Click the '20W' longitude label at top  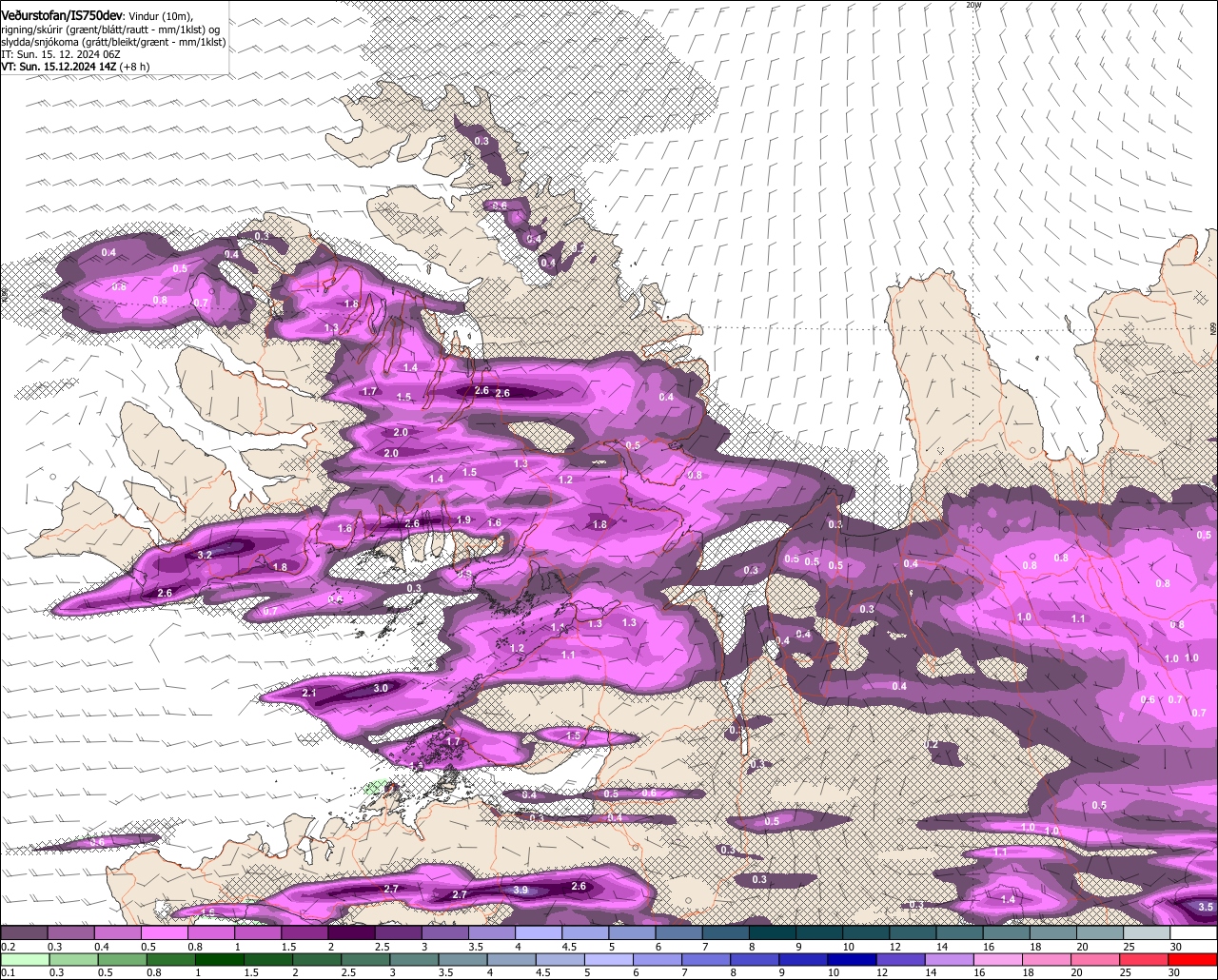coord(972,5)
